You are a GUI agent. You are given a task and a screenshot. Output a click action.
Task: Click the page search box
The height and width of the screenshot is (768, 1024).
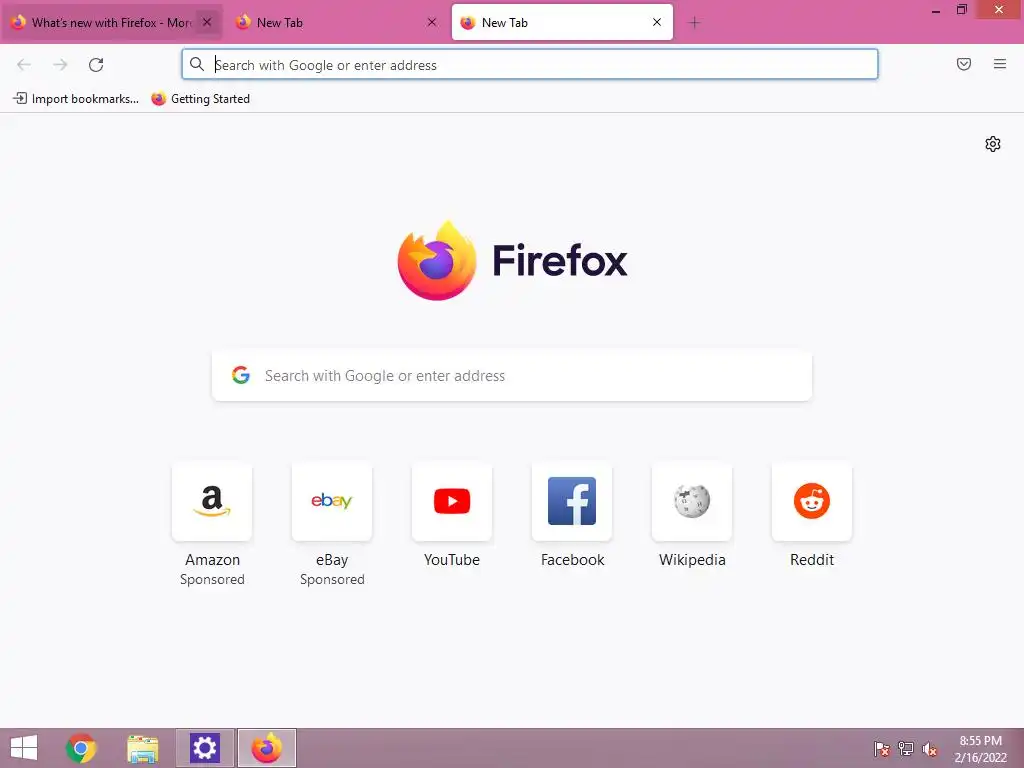point(511,376)
